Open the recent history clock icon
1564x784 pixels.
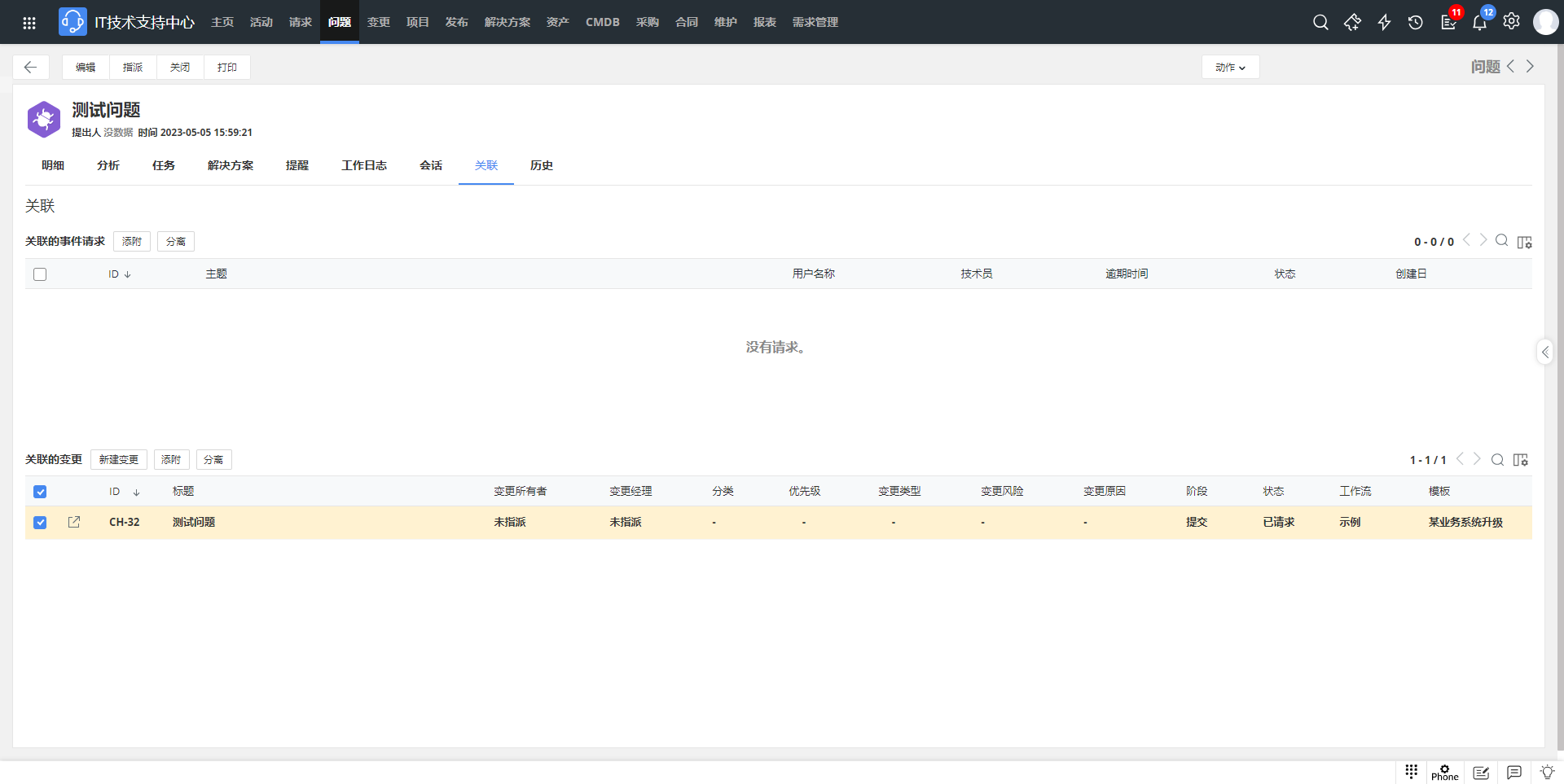pyautogui.click(x=1416, y=22)
